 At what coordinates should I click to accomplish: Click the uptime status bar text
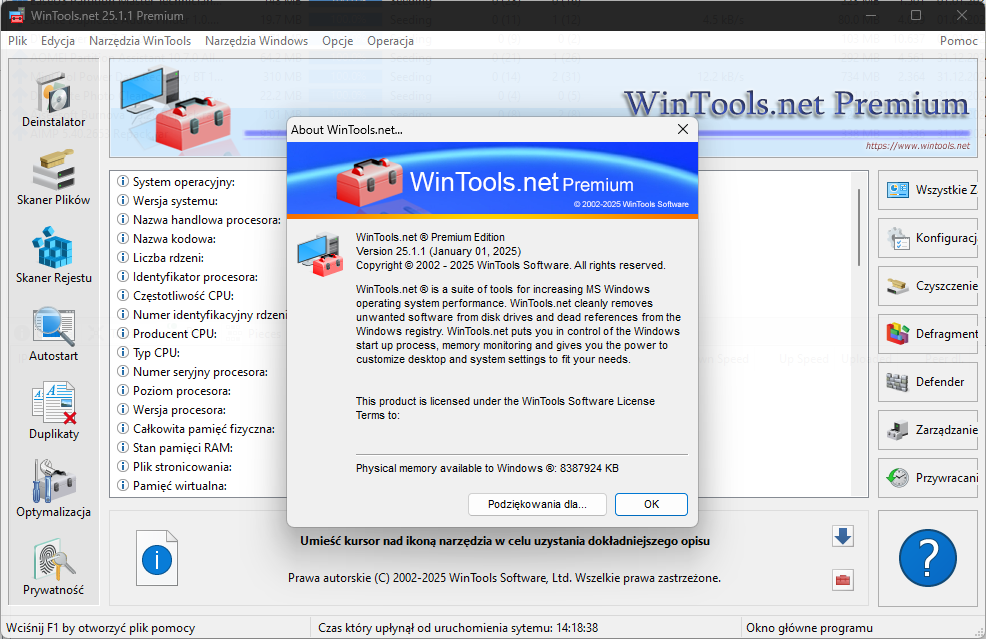click(458, 628)
